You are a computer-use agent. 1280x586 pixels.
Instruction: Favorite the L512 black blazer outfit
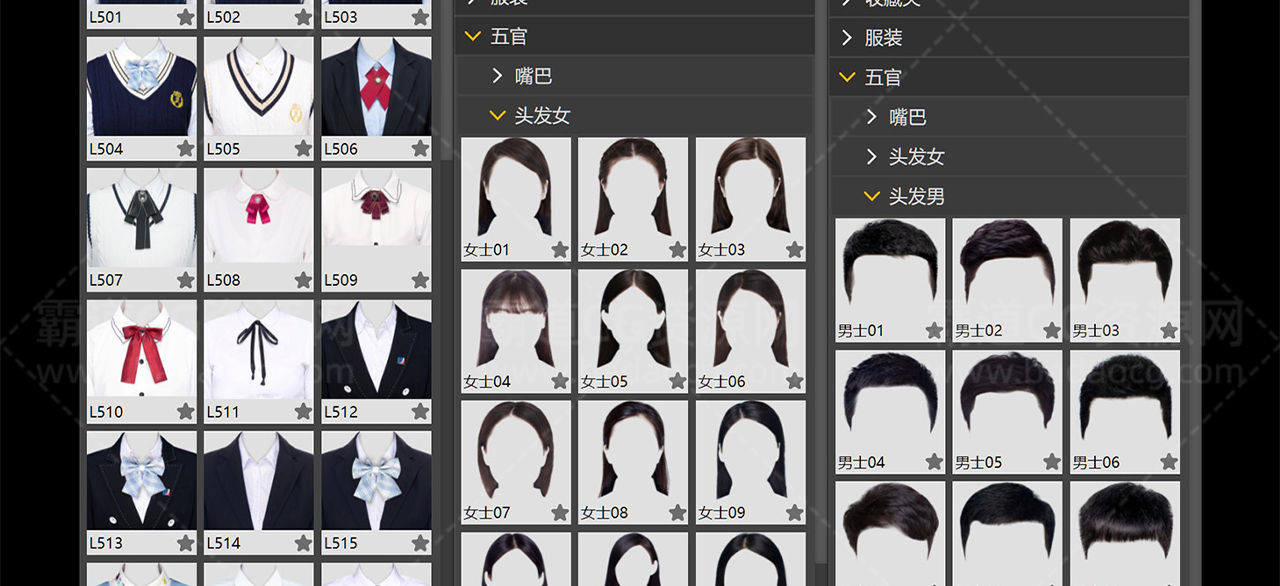[x=420, y=411]
